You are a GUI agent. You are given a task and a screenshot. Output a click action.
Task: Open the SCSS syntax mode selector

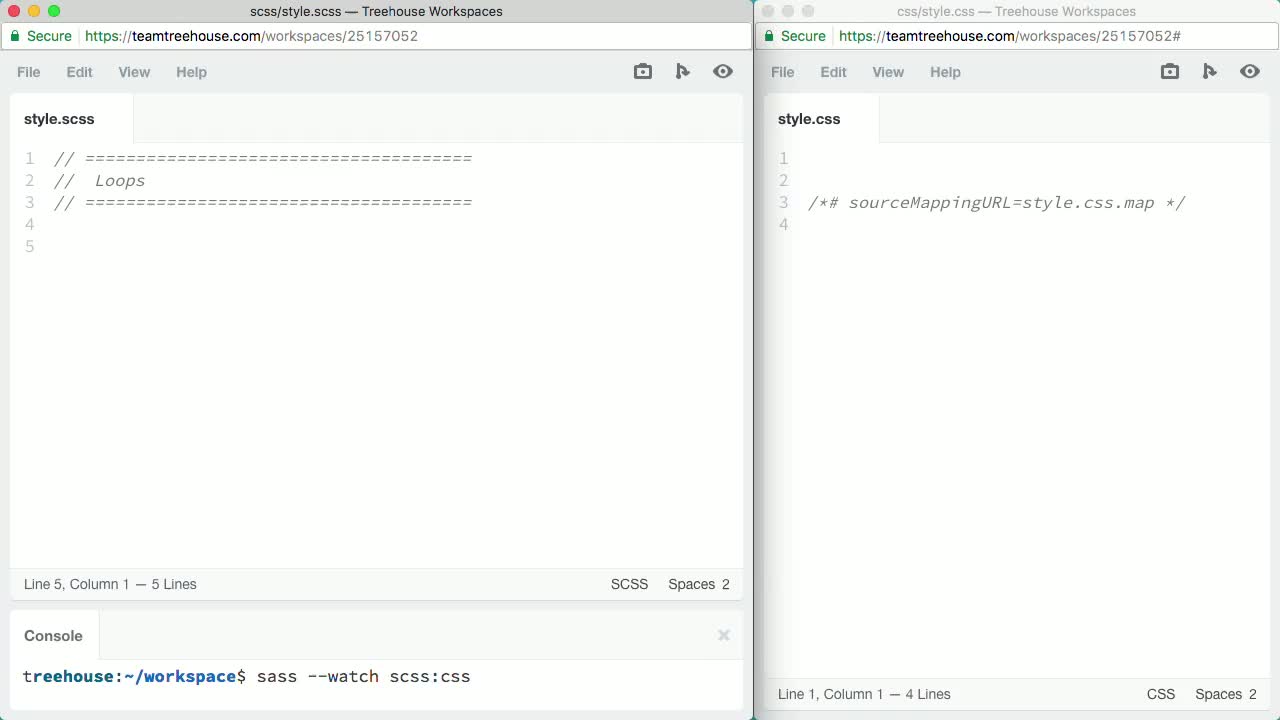click(x=629, y=584)
